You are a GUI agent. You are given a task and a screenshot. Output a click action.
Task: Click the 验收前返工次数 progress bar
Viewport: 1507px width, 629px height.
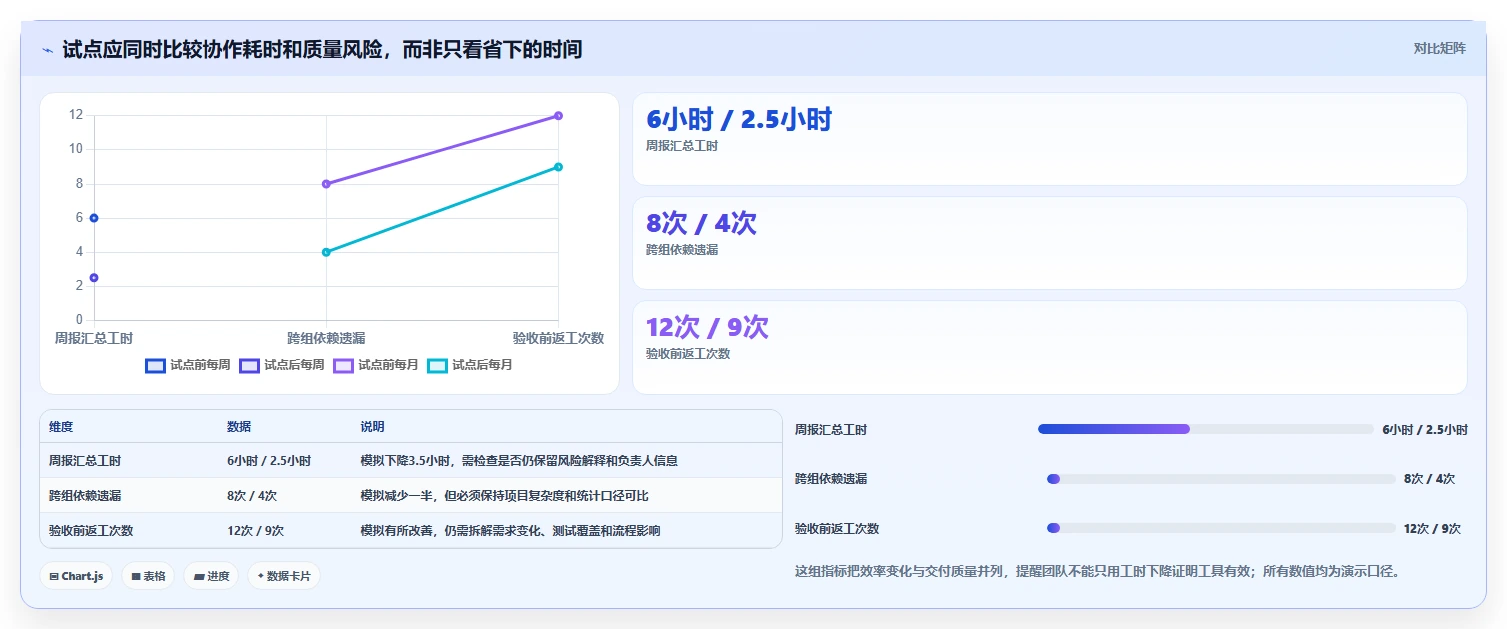pyautogui.click(x=1220, y=528)
